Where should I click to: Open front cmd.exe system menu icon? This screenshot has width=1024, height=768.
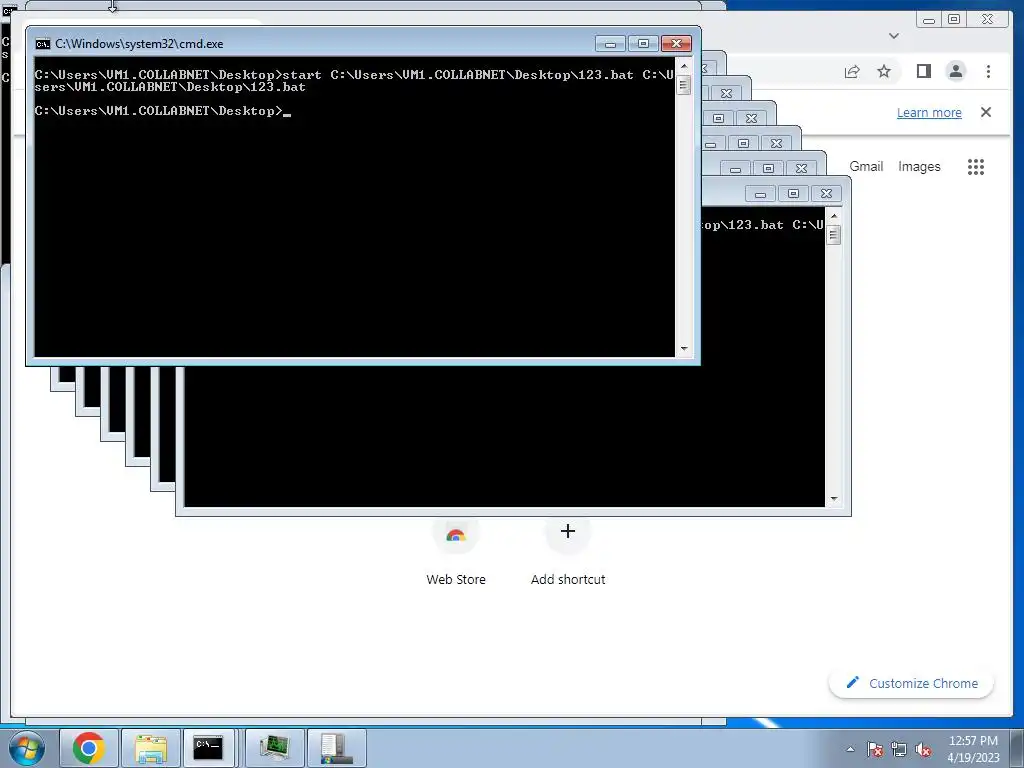[42, 44]
